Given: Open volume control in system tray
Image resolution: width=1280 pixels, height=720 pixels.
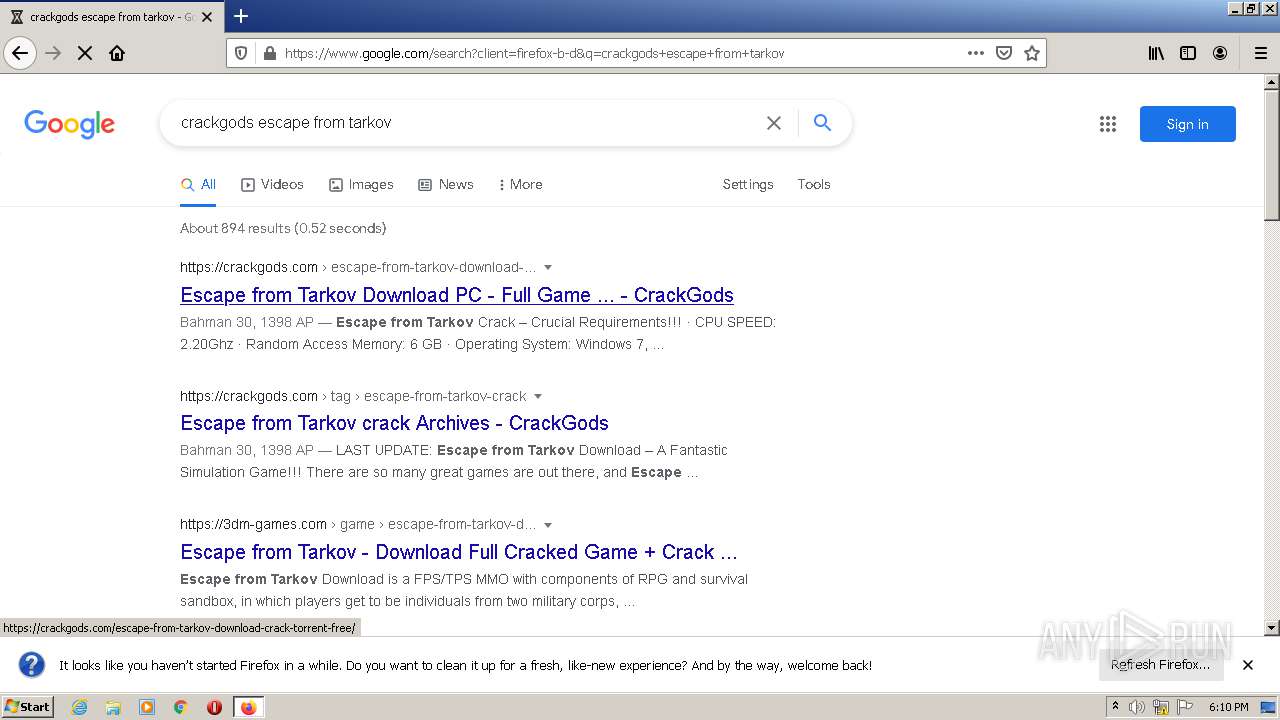Looking at the screenshot, I should pos(1137,707).
